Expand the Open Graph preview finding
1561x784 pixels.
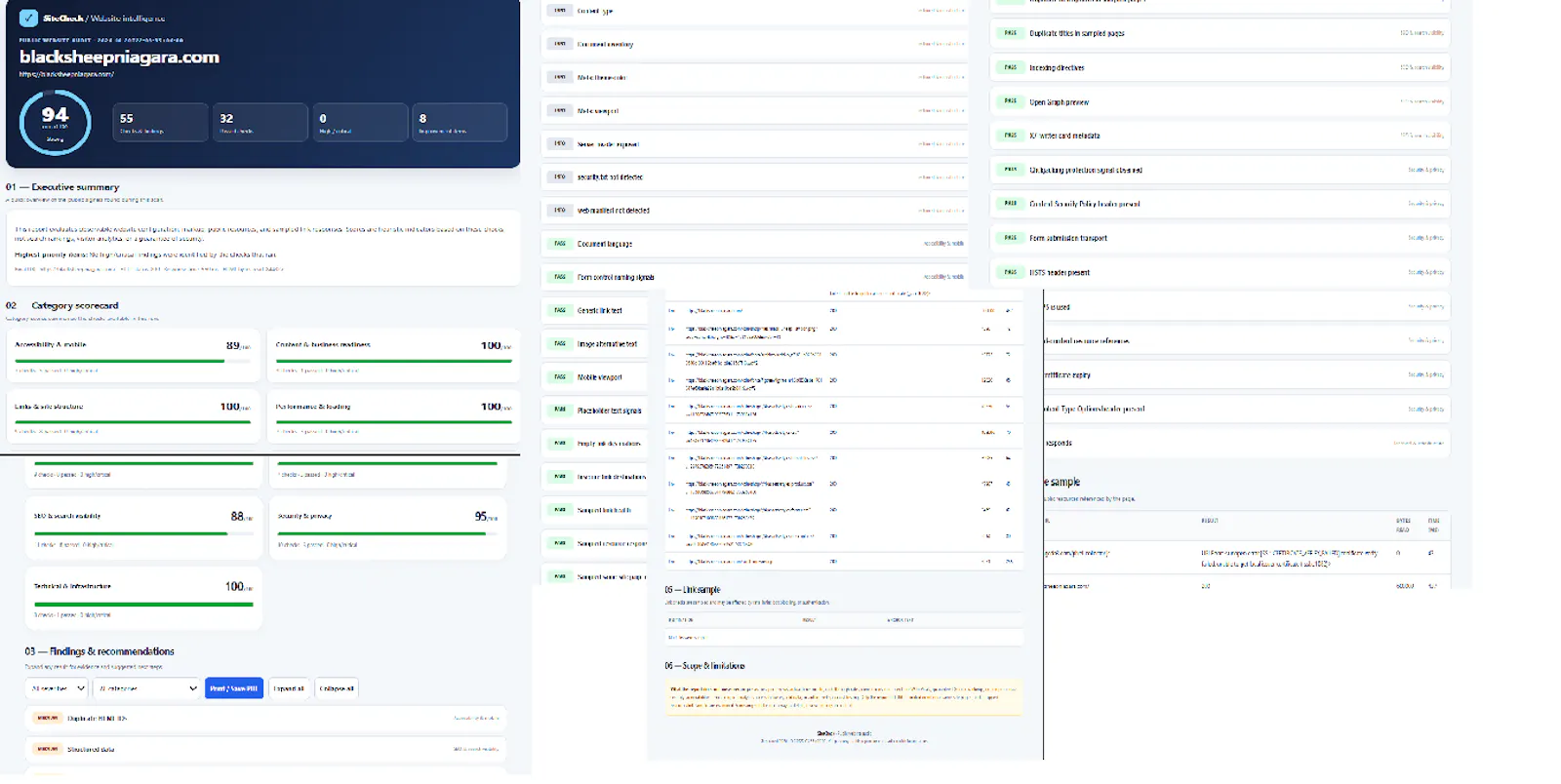click(1221, 102)
